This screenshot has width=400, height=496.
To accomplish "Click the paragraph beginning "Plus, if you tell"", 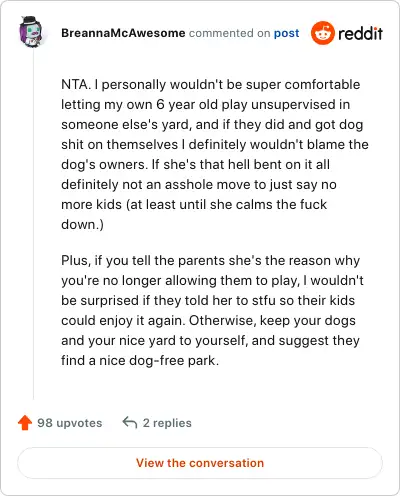I will pos(212,310).
